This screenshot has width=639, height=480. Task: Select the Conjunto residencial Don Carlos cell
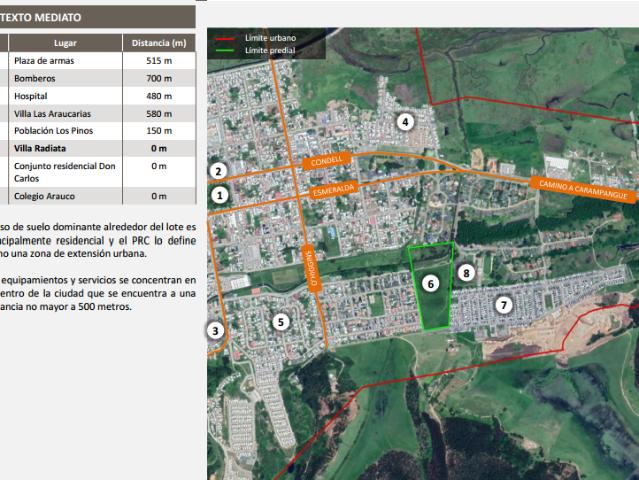(65, 172)
